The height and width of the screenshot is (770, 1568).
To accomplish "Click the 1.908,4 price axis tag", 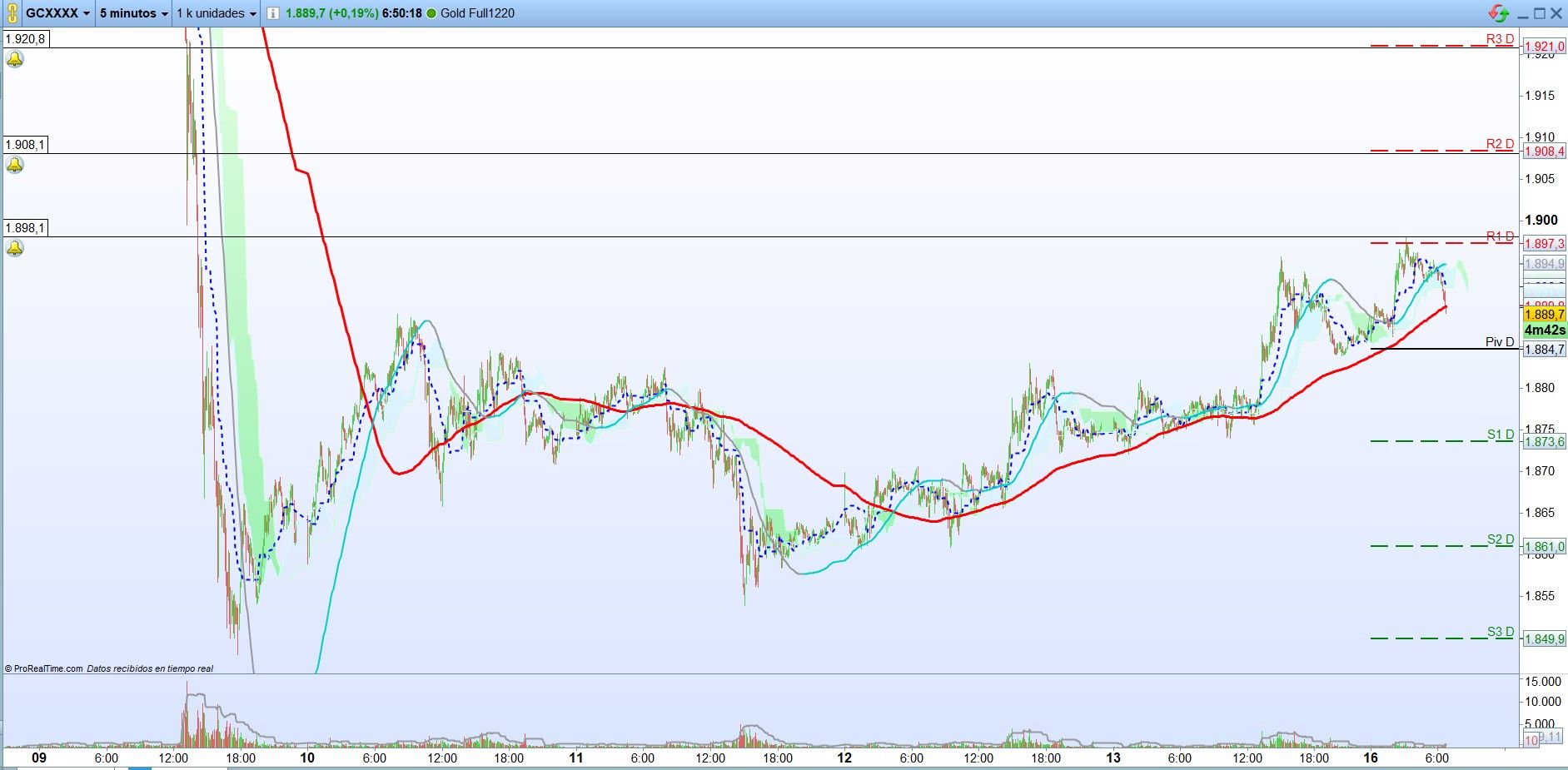I will [1544, 152].
